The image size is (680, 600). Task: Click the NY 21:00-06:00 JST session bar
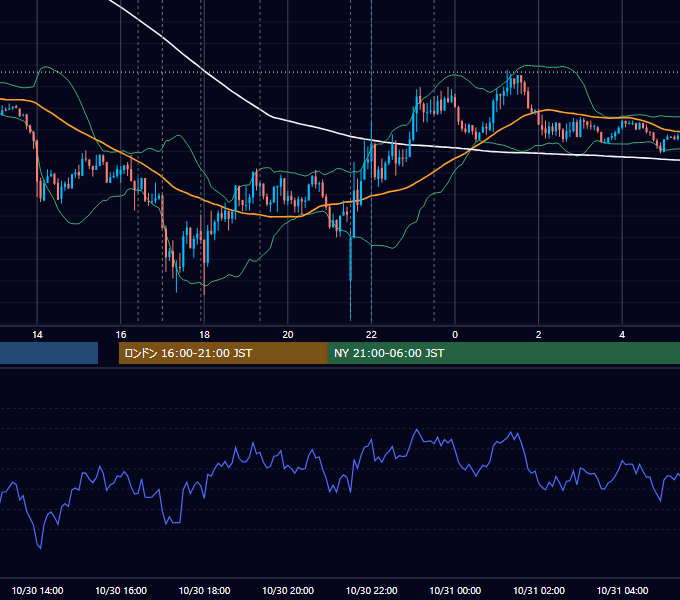pos(503,353)
